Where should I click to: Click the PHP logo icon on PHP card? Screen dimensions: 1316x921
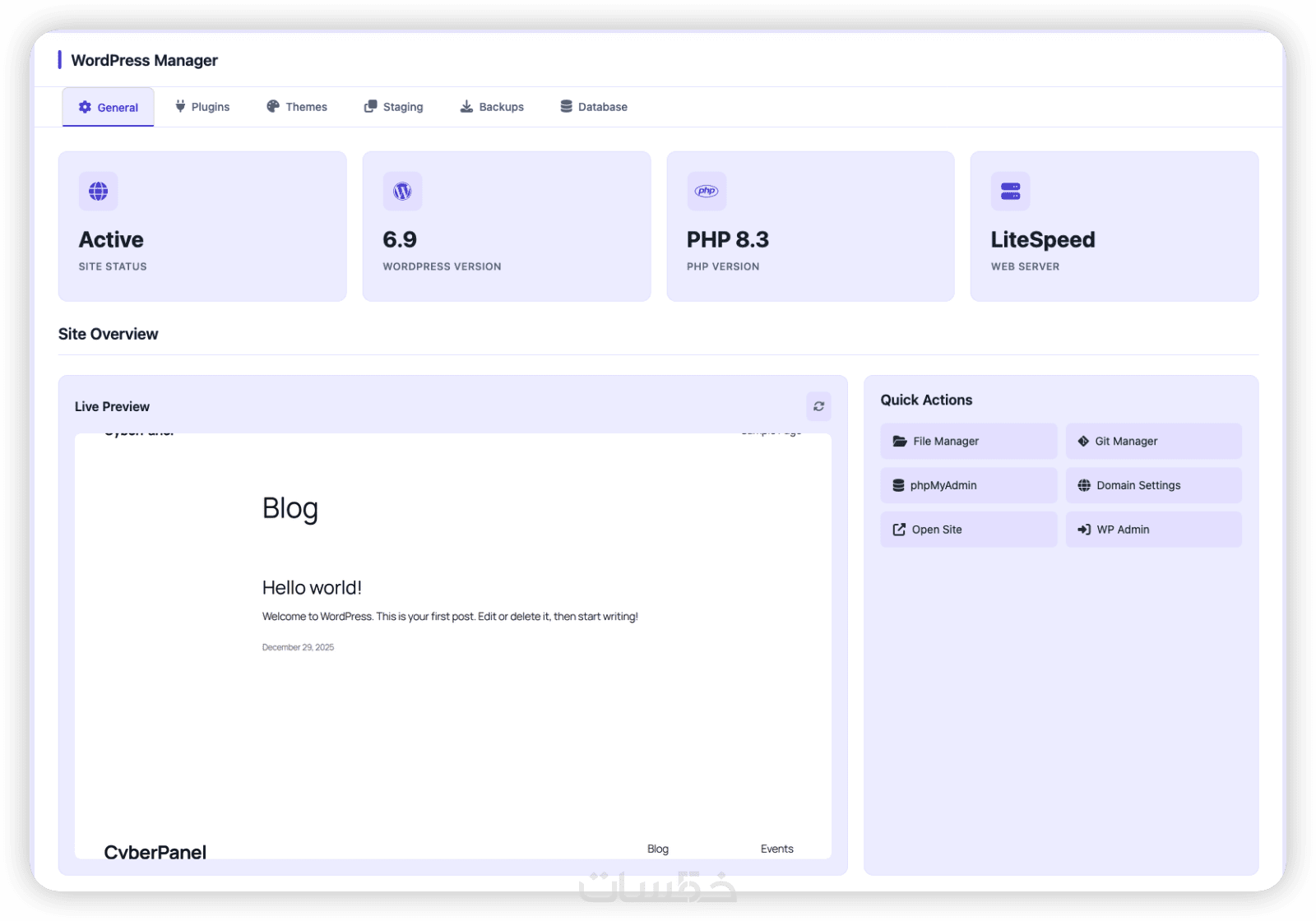pos(707,192)
